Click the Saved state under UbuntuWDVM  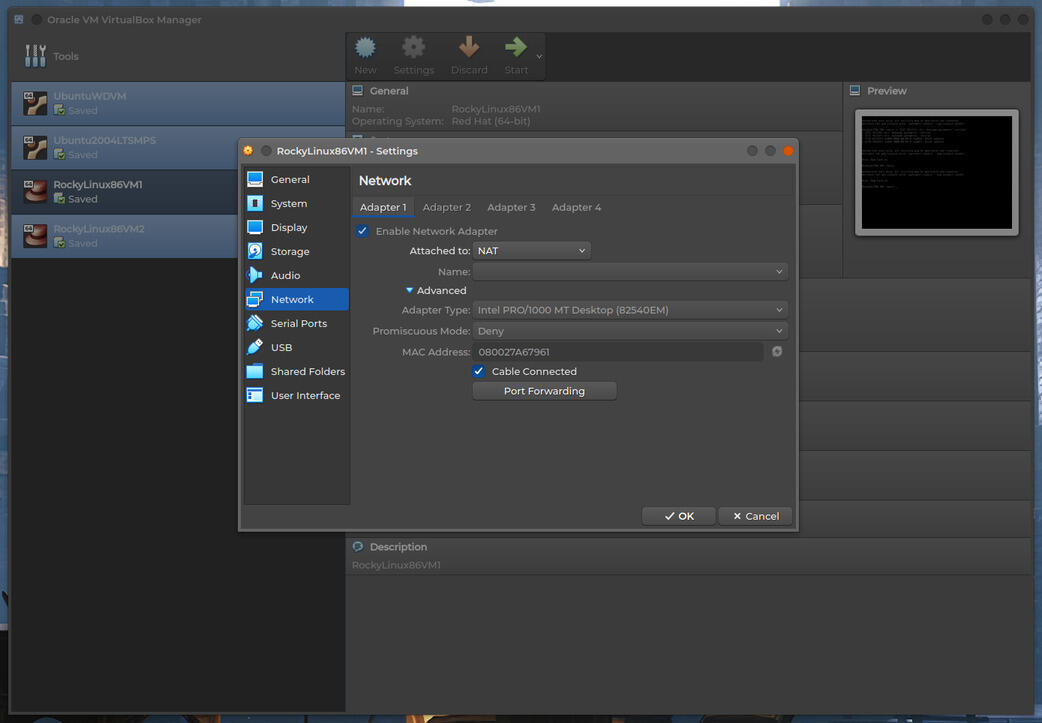82,110
